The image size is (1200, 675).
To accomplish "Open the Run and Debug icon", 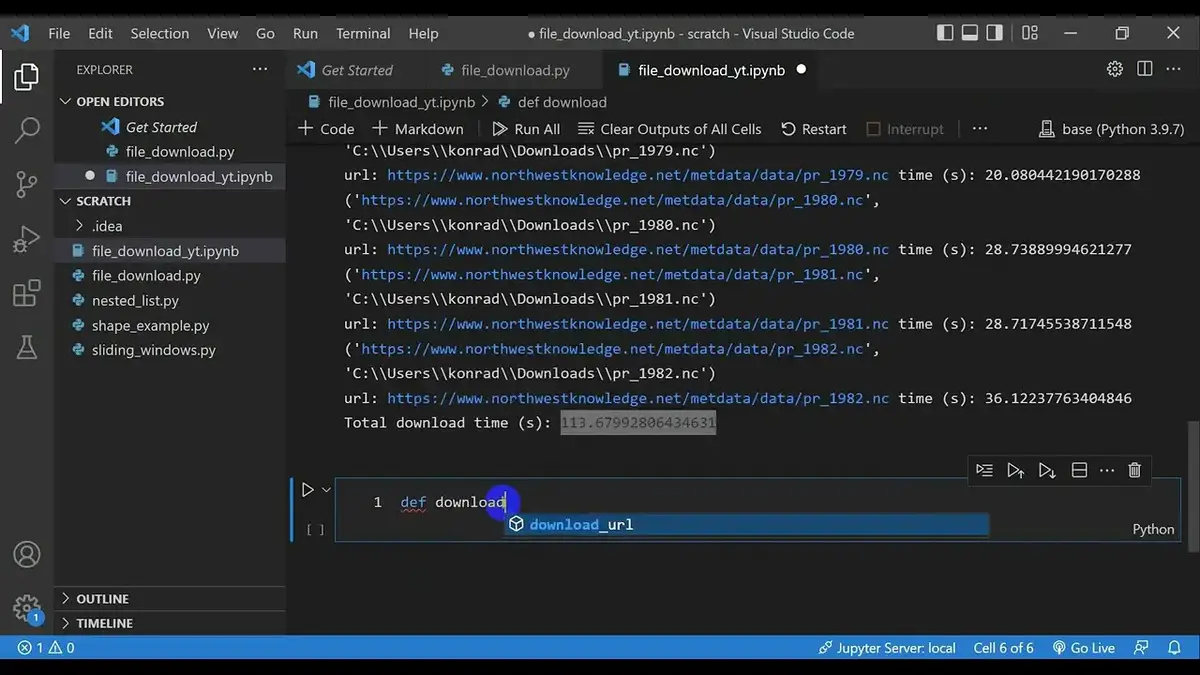I will tap(26, 238).
